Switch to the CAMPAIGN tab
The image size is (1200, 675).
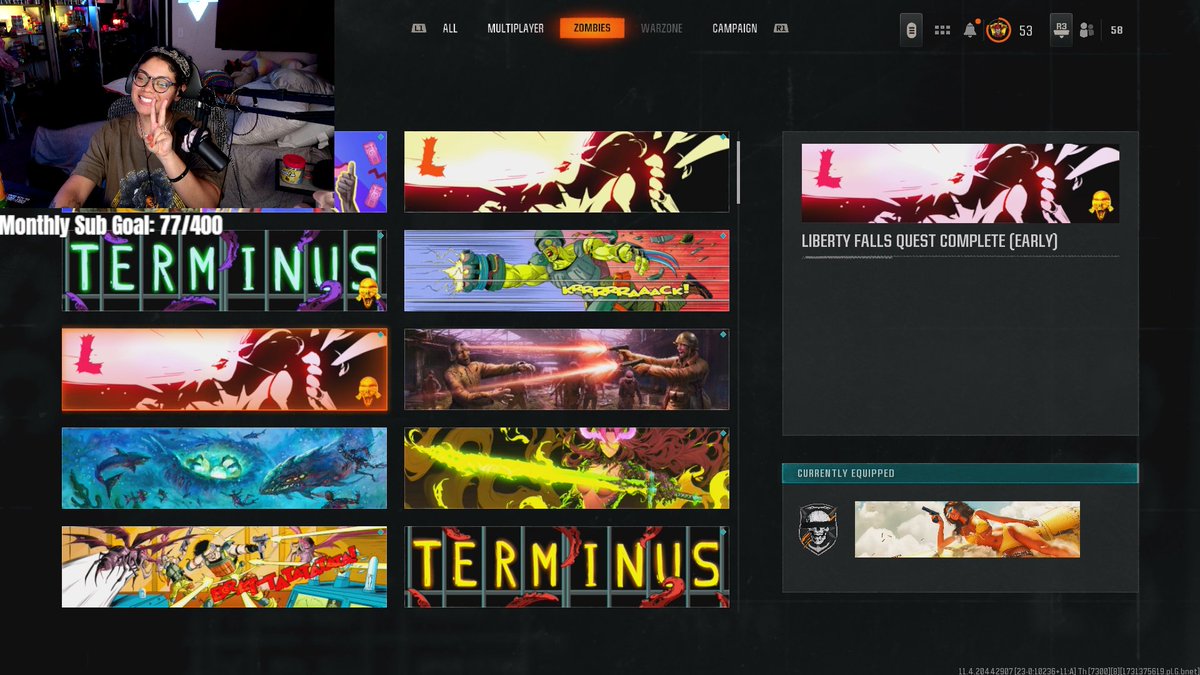click(x=735, y=29)
